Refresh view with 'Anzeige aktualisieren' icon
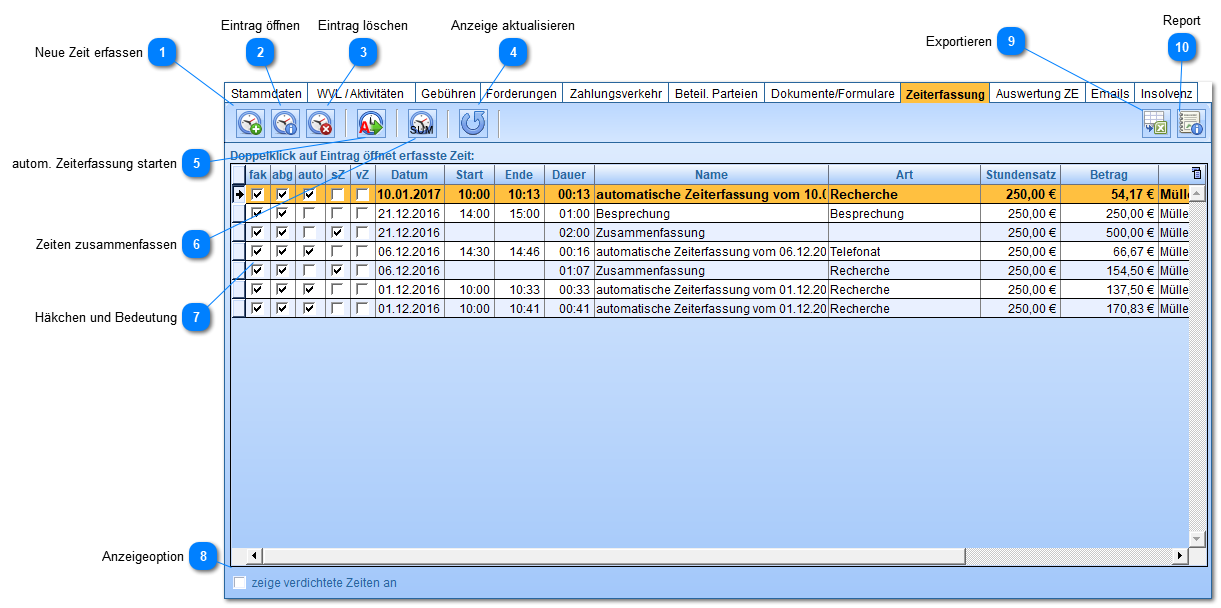 point(473,123)
